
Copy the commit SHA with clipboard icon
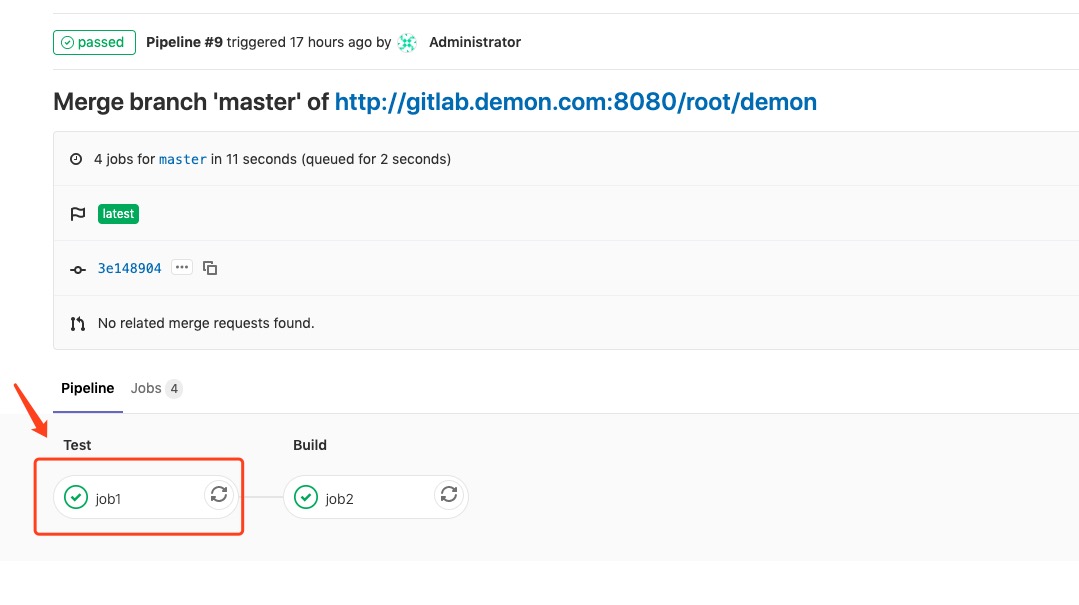(210, 268)
